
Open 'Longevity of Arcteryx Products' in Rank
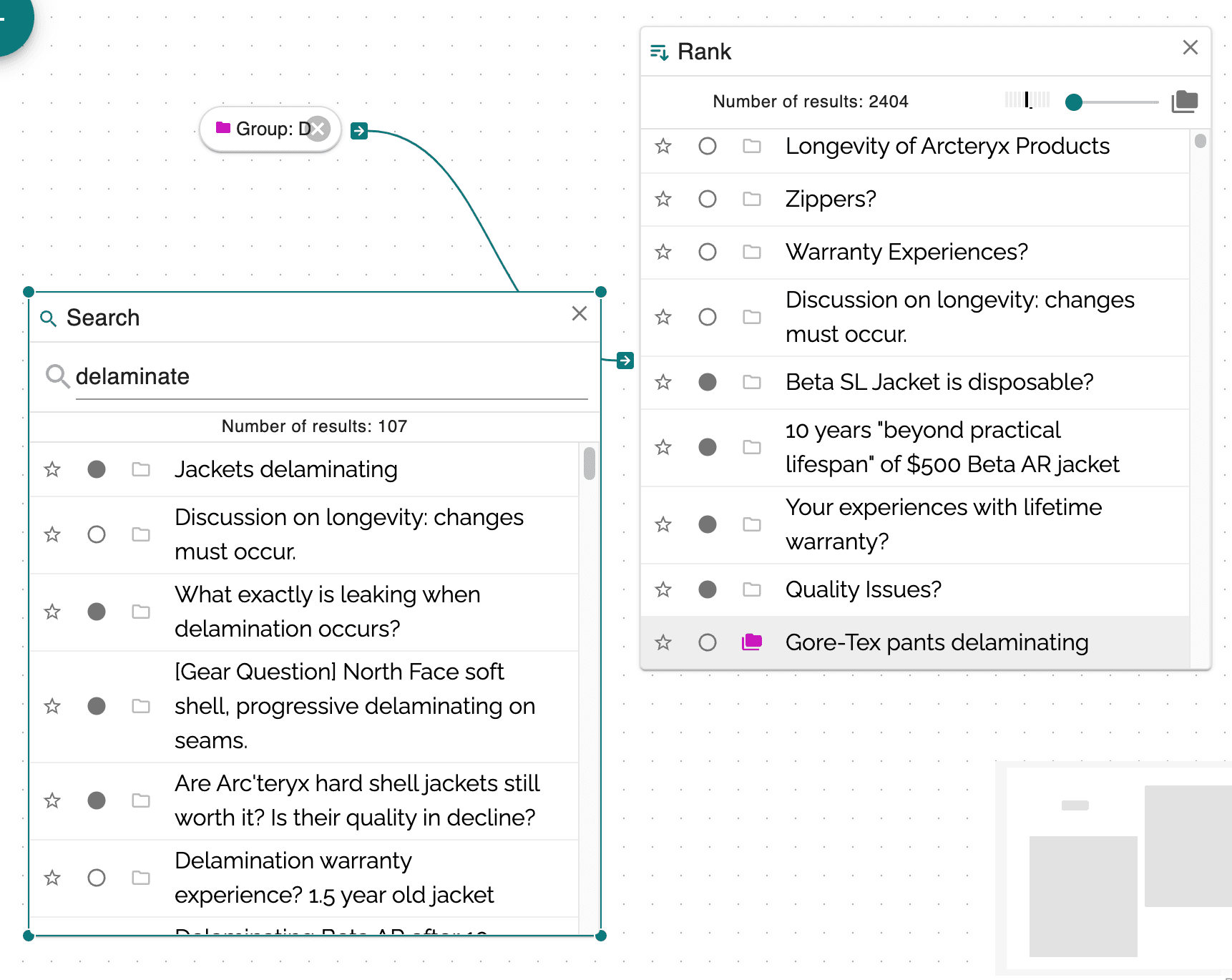tap(948, 147)
